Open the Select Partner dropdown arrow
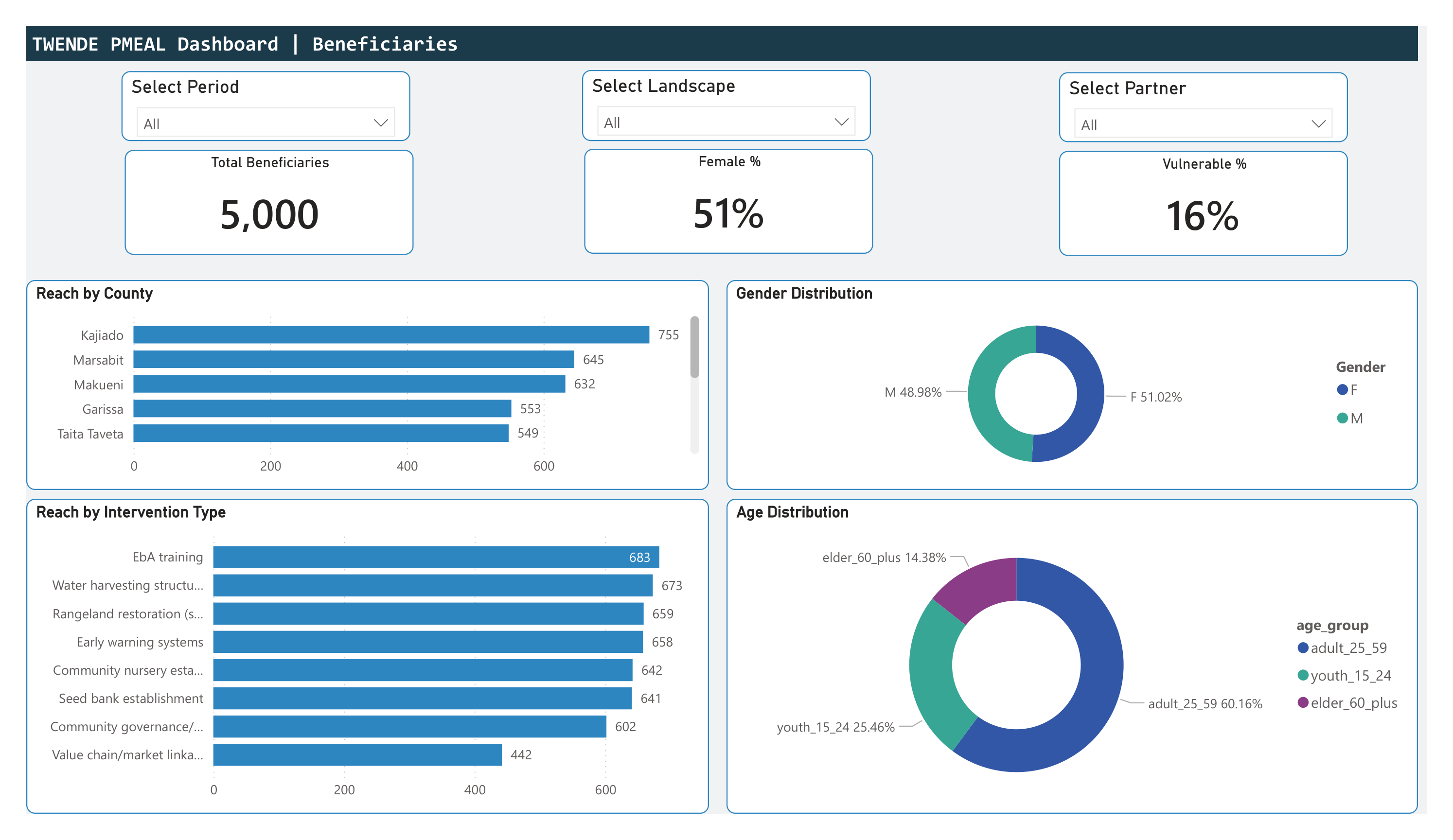Viewport: 1453px width, 840px height. pyautogui.click(x=1318, y=124)
